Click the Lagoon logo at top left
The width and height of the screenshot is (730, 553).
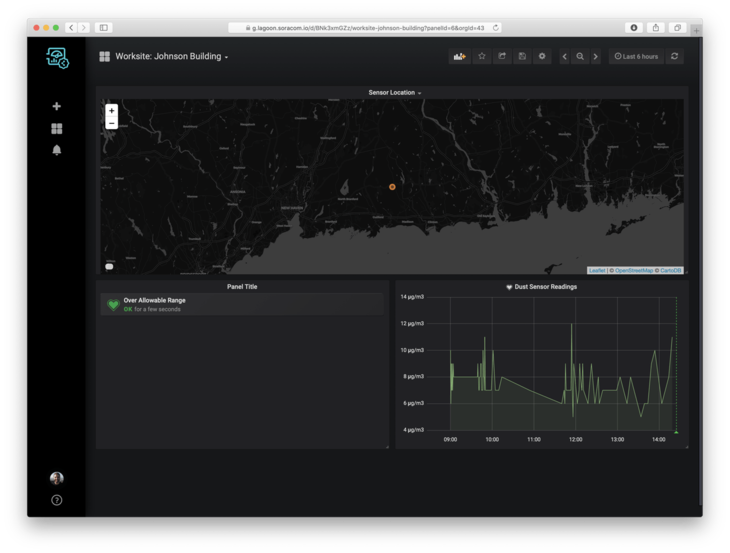[x=57, y=58]
